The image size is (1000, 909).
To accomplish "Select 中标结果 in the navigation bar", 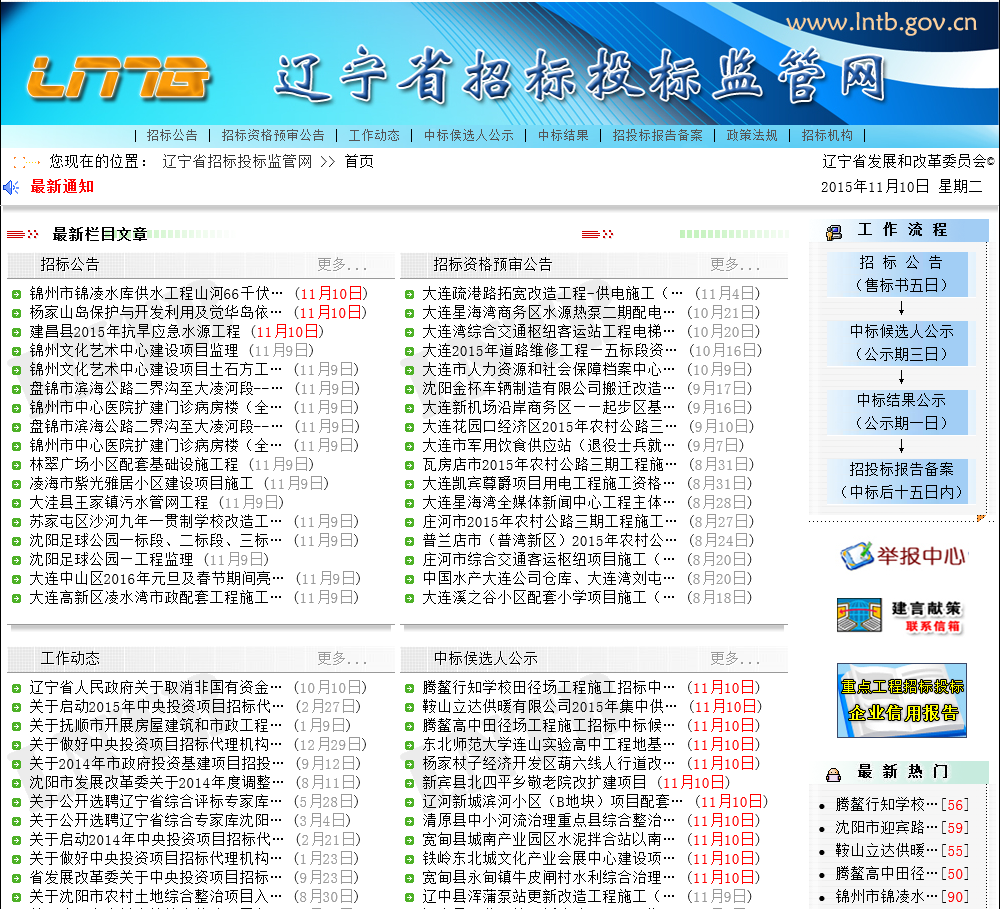I will pos(563,135).
